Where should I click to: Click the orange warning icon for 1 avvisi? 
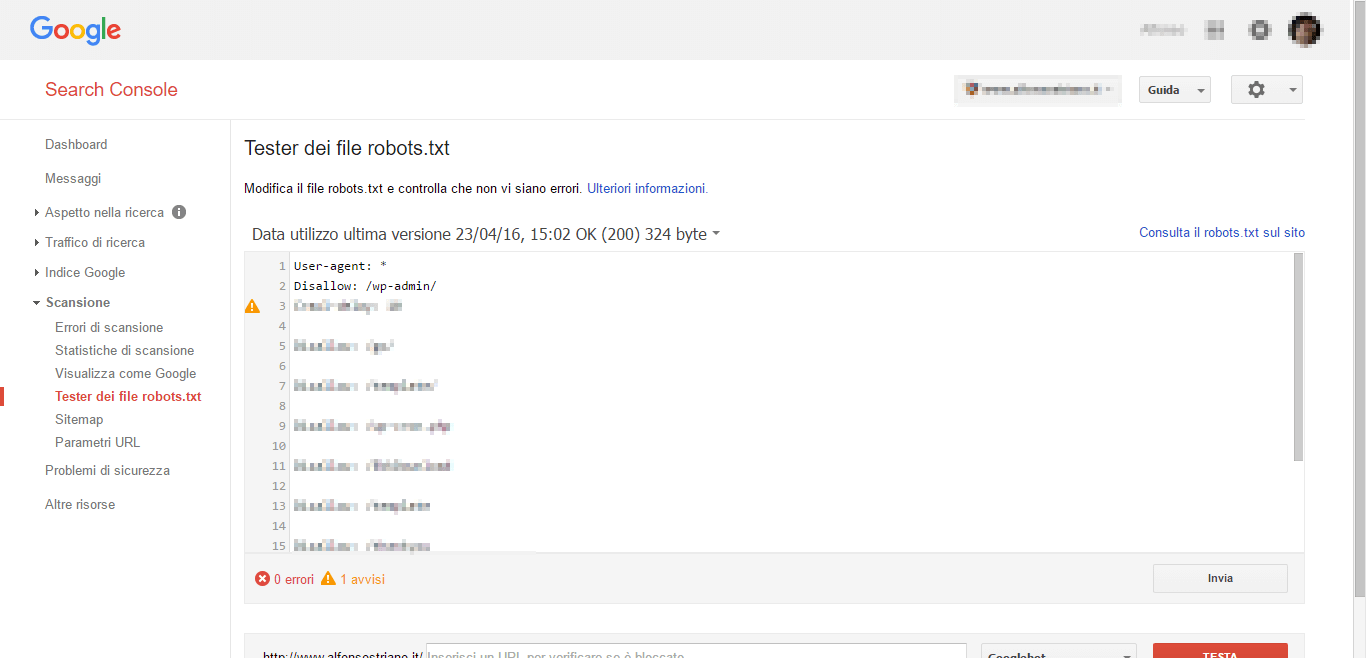point(328,579)
